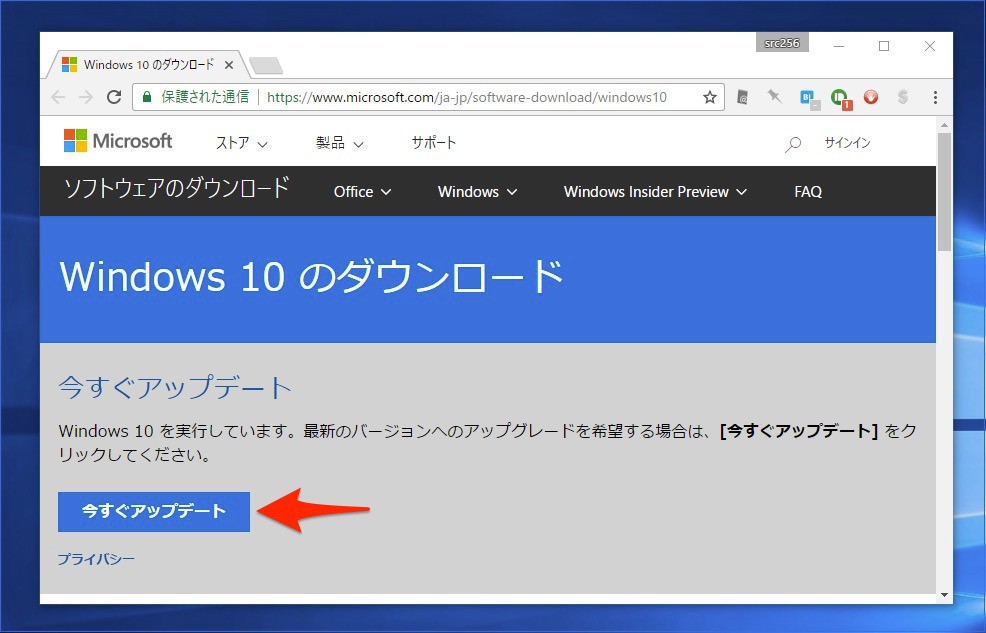Screen dimensions: 986x633
Task: Click ソフトウェアのダウンロード heading link
Action: tap(177, 188)
